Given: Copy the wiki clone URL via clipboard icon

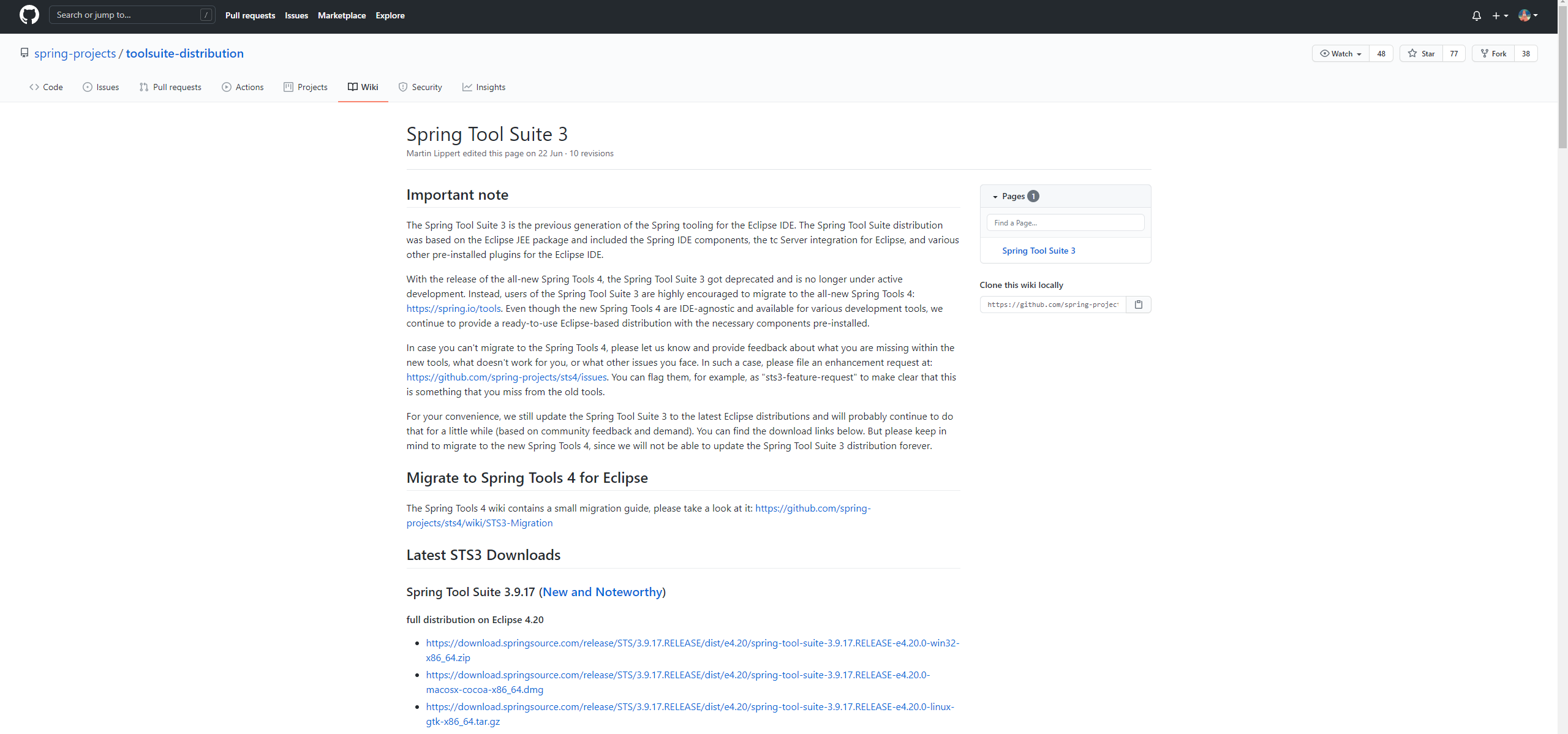Looking at the screenshot, I should pyautogui.click(x=1138, y=305).
